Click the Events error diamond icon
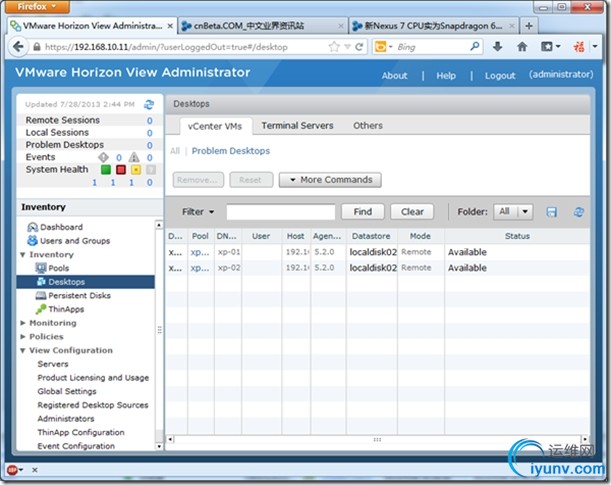 103,157
